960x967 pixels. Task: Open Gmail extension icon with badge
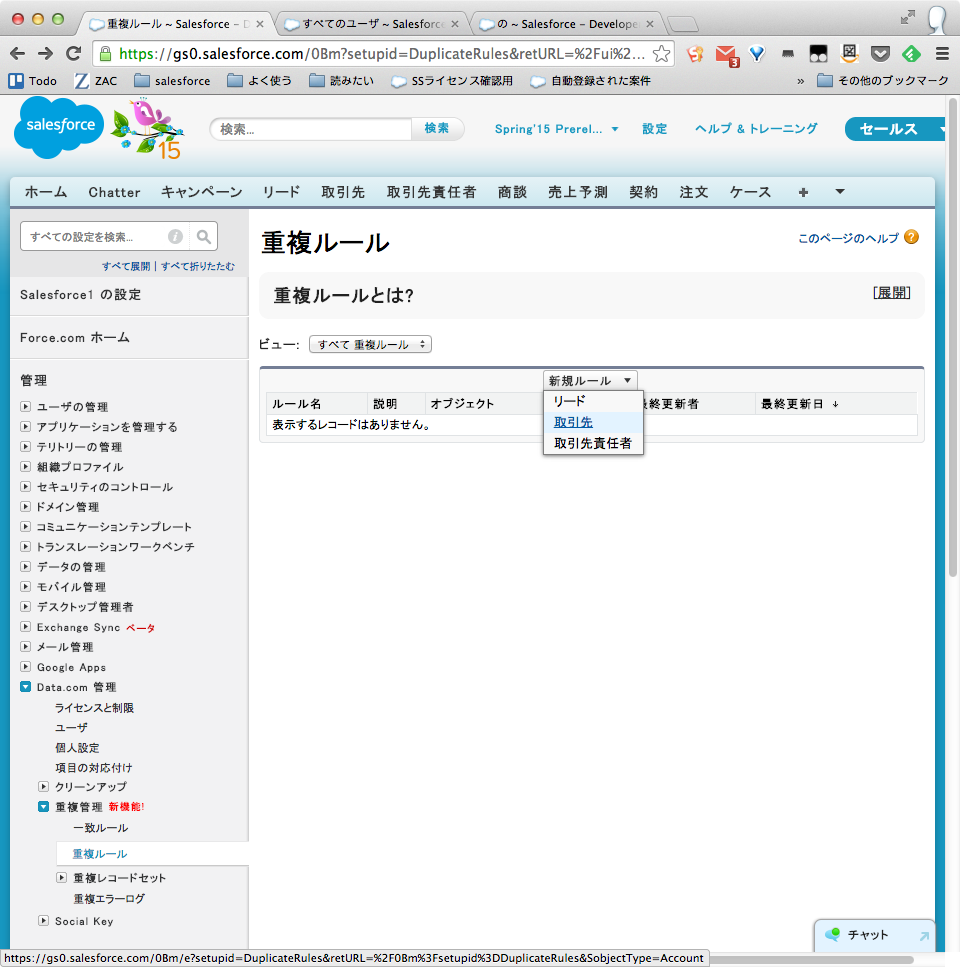click(728, 55)
